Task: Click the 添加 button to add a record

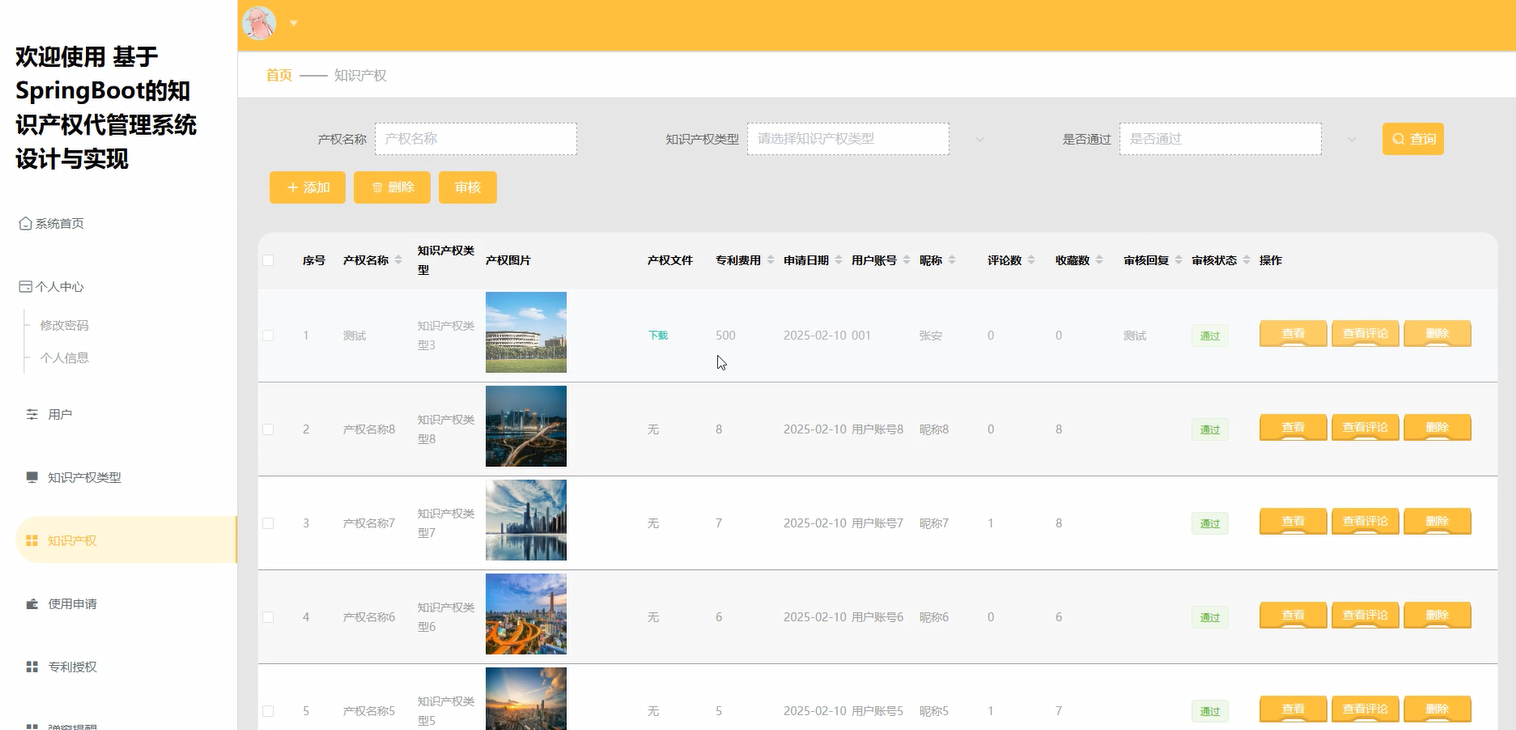Action: [x=307, y=187]
